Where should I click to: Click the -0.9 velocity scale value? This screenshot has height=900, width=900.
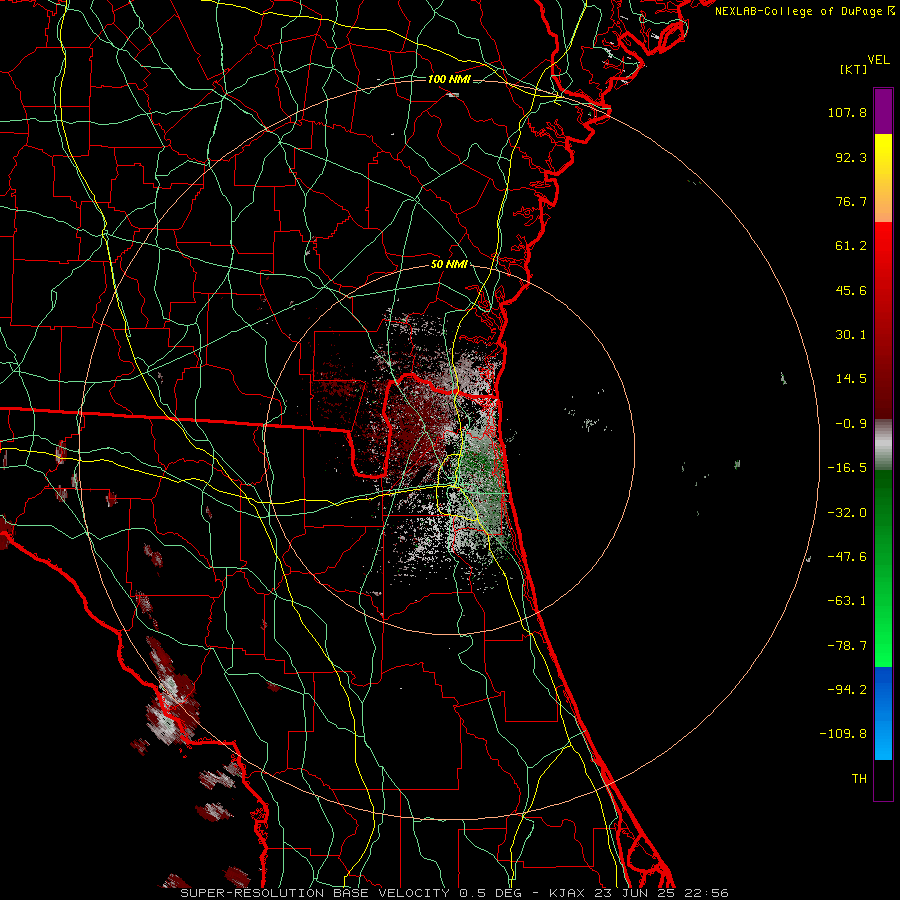tap(851, 424)
